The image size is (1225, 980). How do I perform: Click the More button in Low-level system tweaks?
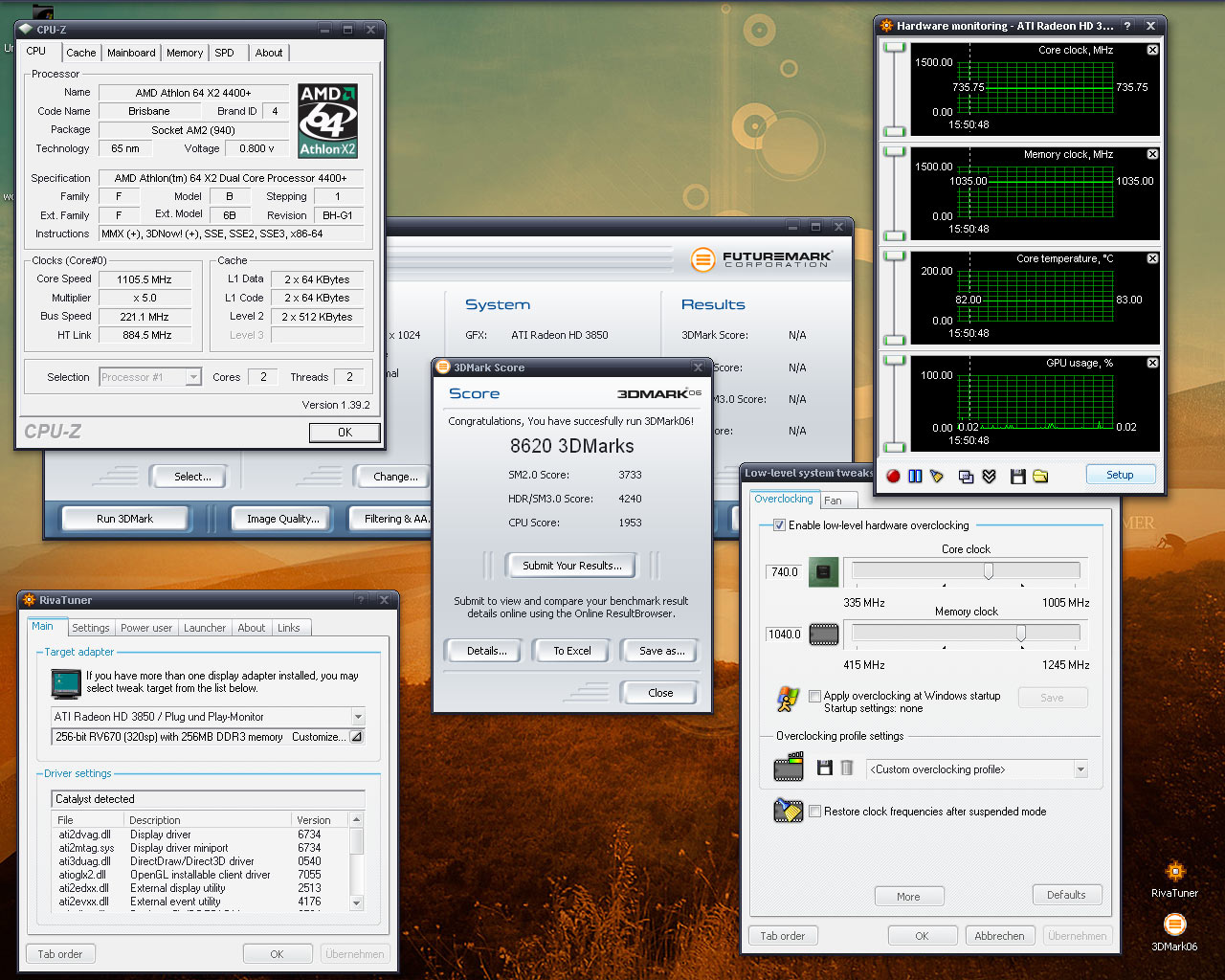pyautogui.click(x=908, y=897)
